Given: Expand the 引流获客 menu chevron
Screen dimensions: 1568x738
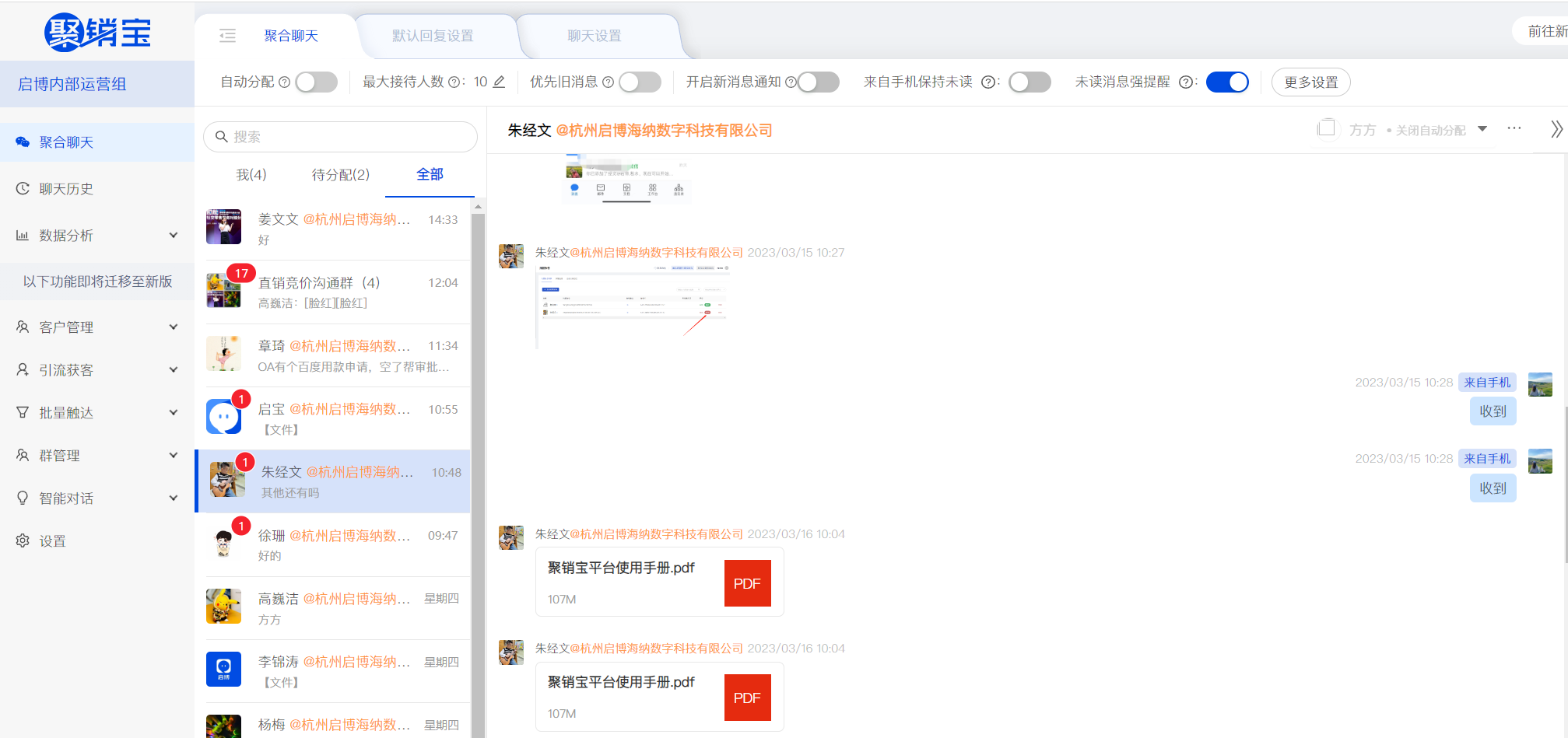Looking at the screenshot, I should click(174, 369).
